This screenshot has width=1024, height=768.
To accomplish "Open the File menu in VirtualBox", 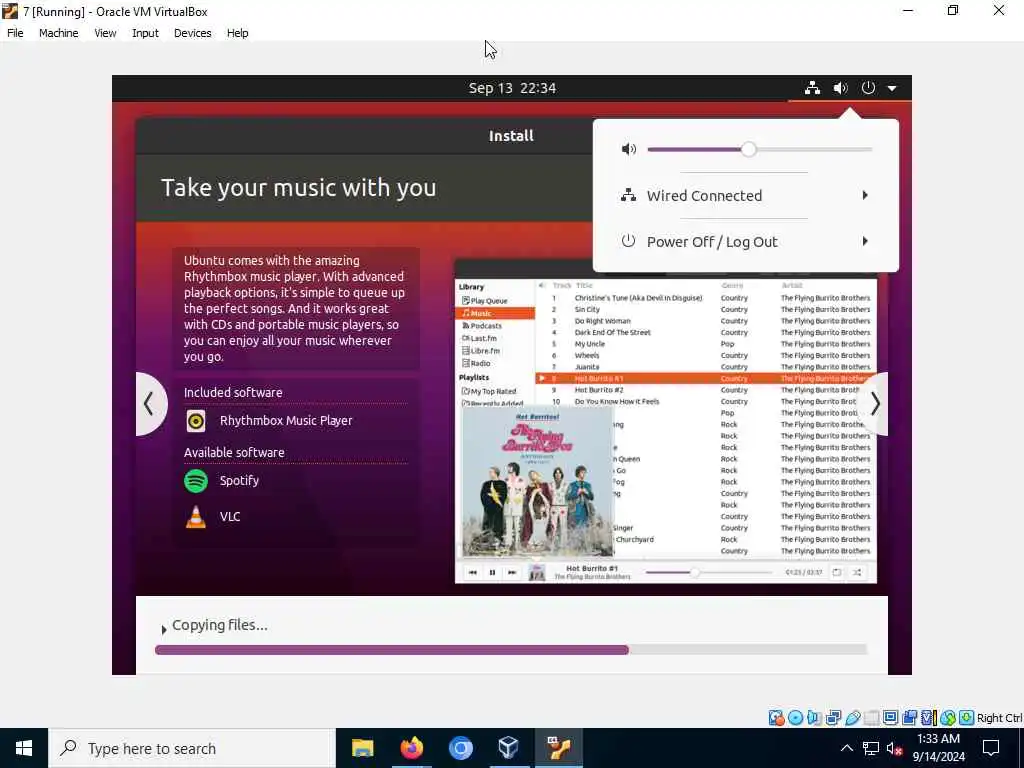I will pyautogui.click(x=15, y=33).
